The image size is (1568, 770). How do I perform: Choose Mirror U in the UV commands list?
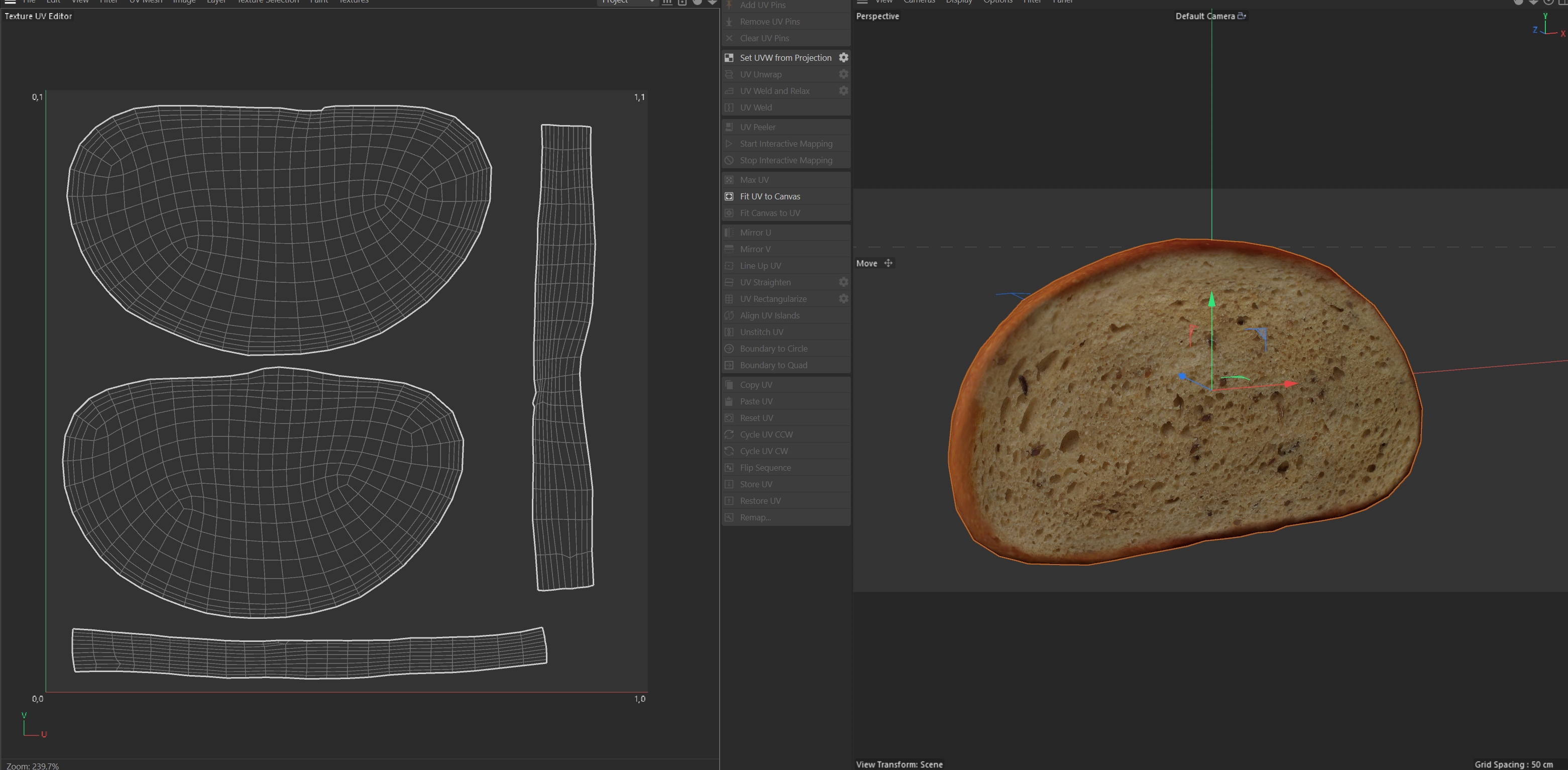click(x=755, y=233)
